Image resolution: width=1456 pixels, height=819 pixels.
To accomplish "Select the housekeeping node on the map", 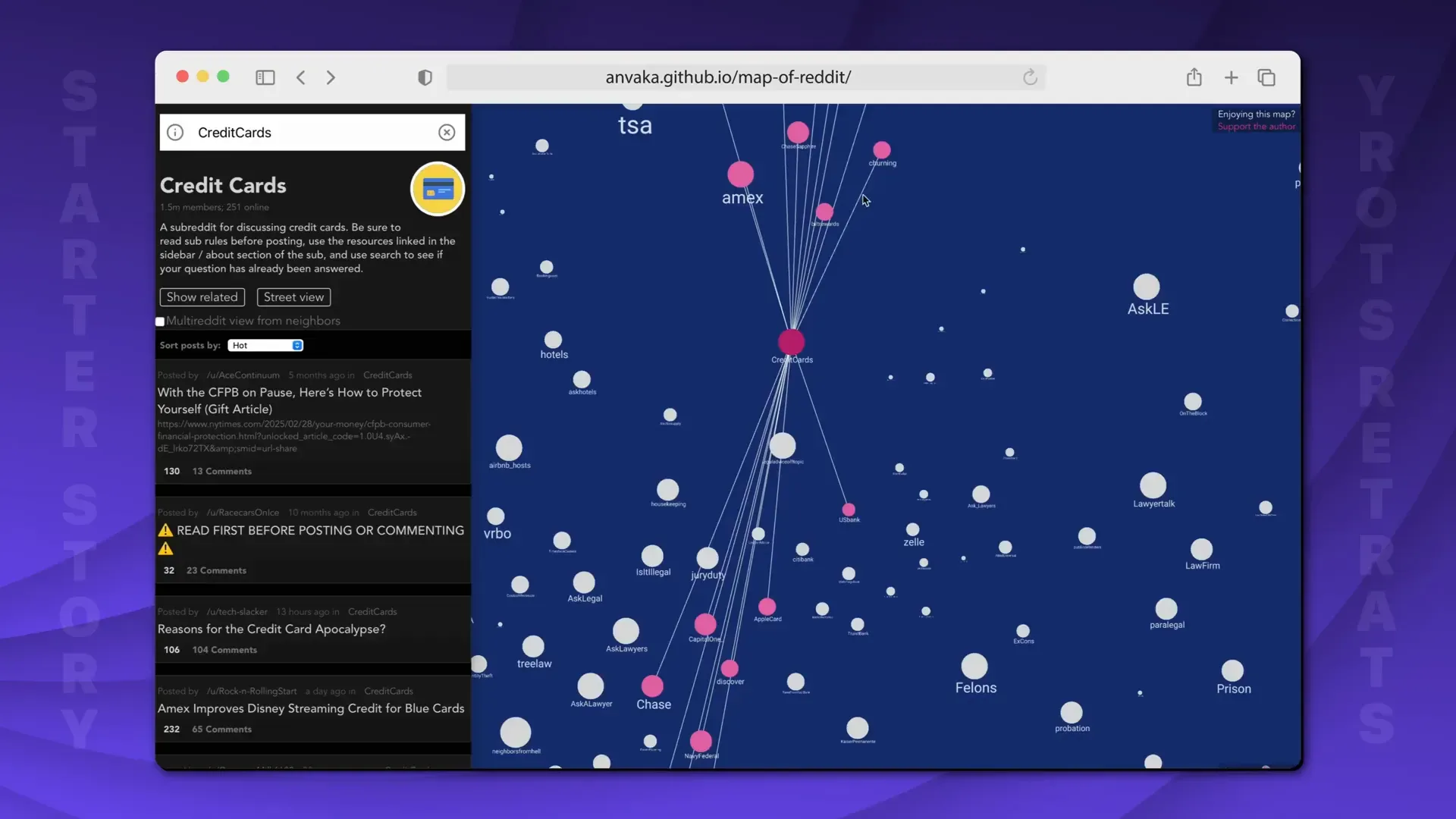I will click(x=668, y=490).
